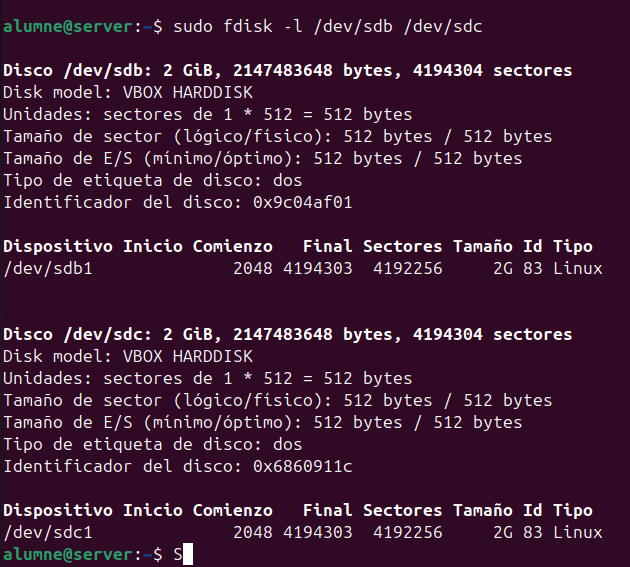
Task: Click the Dispositivo column header above /dev/sdc1
Action: click(x=58, y=509)
